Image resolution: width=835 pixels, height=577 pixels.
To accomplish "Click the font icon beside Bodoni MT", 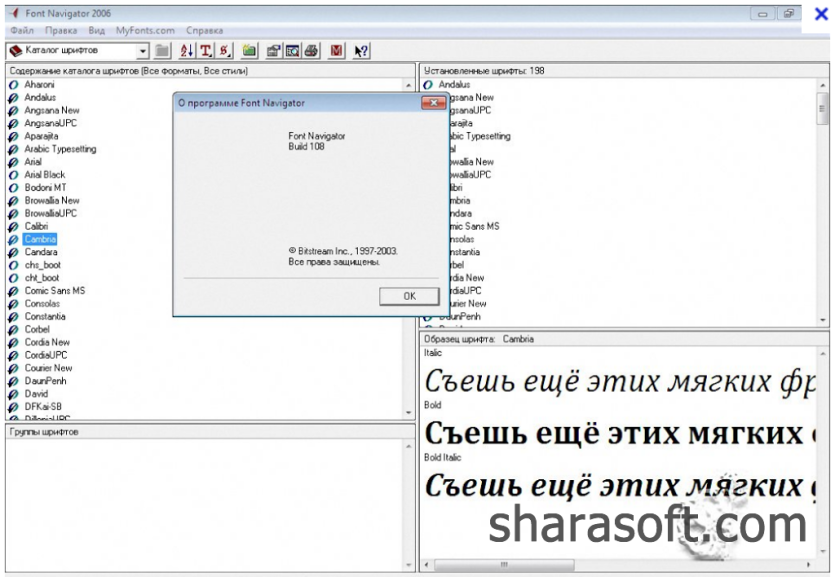I will 14,188.
